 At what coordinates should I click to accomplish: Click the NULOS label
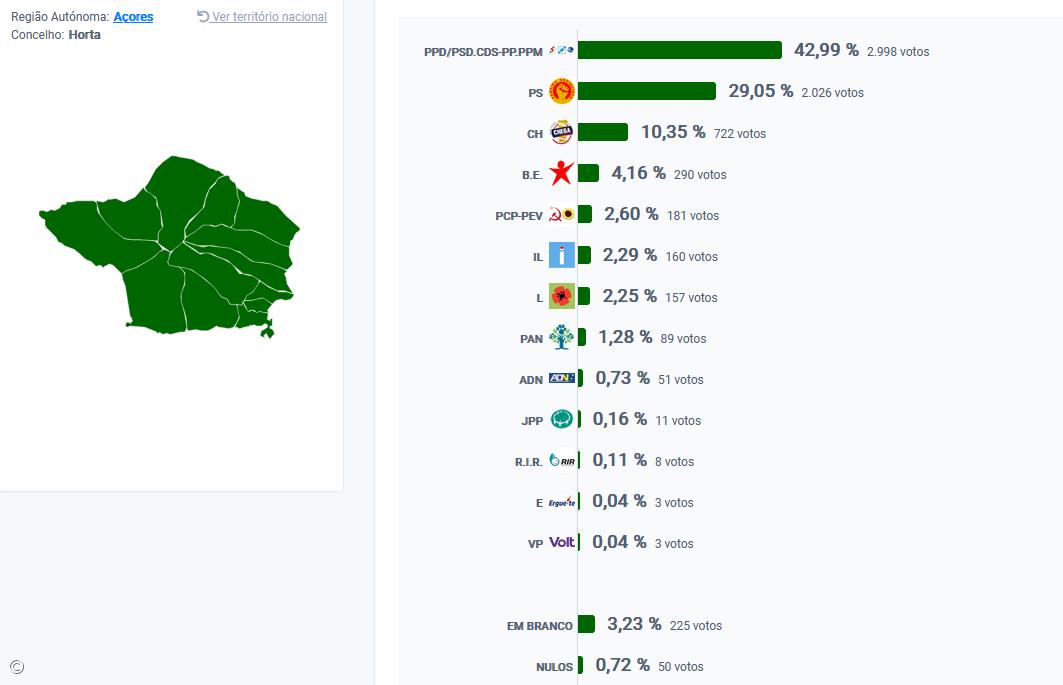(x=556, y=666)
